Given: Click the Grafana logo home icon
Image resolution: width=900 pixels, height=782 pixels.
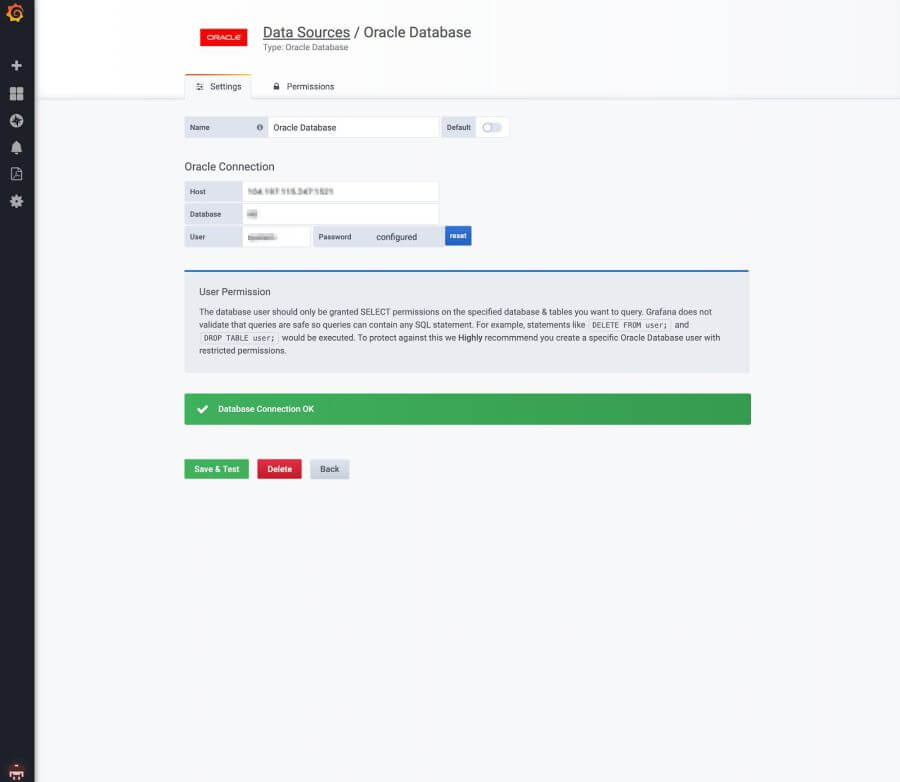Looking at the screenshot, I should (15, 13).
